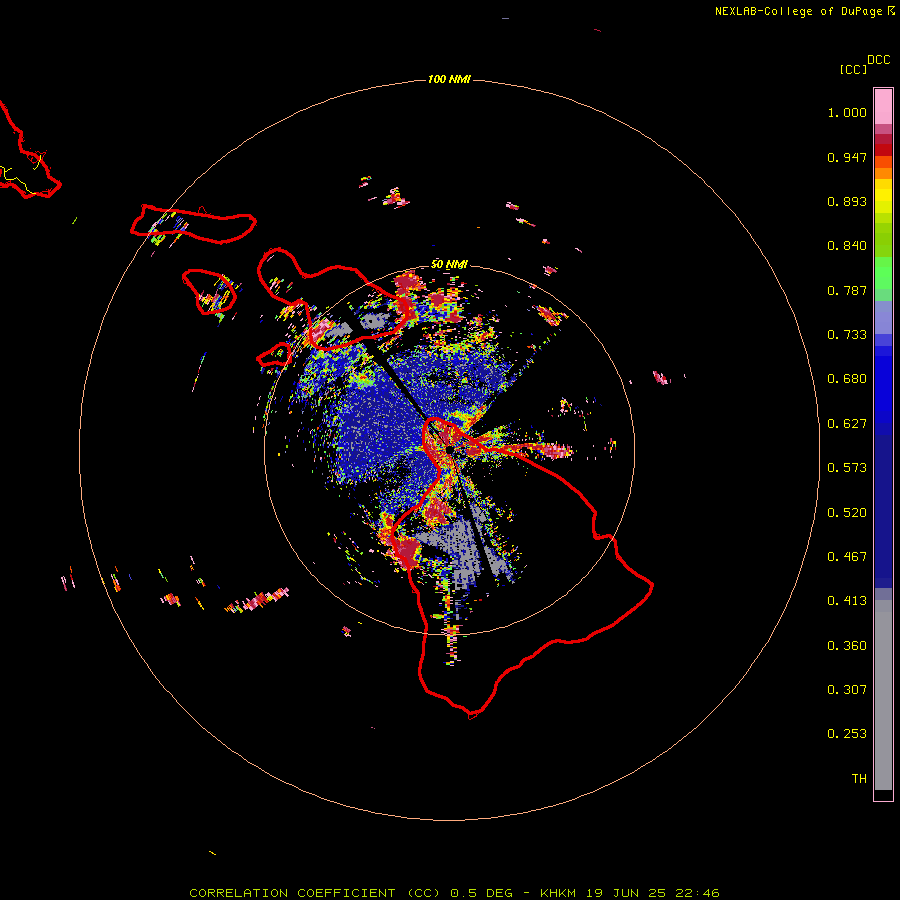Select the 0.627 scale value
The image size is (900, 900).
[847, 424]
